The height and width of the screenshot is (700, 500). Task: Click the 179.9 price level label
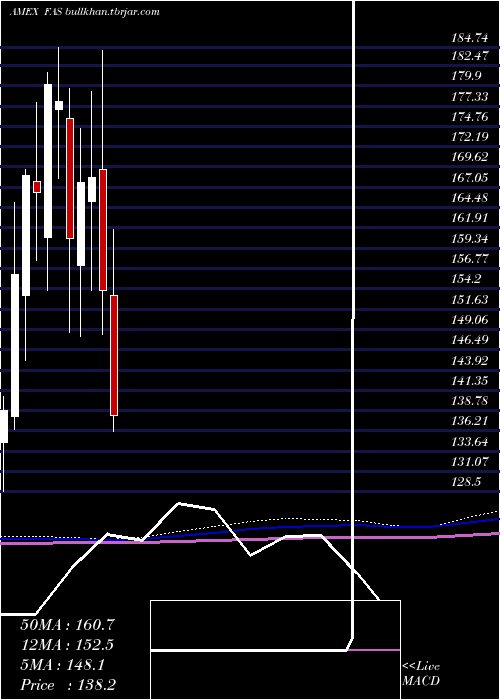coord(467,76)
